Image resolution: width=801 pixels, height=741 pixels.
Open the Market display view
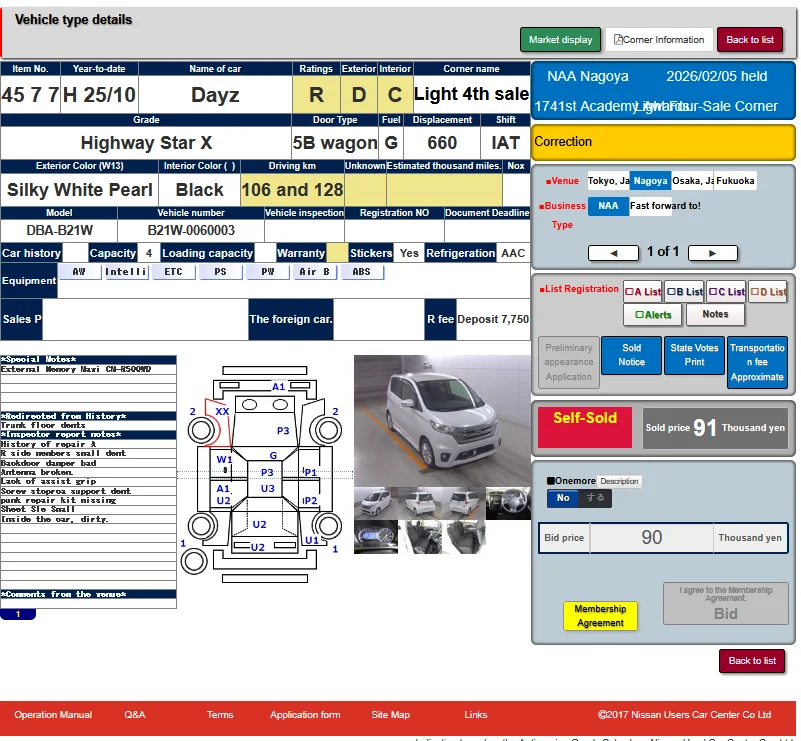coord(560,39)
